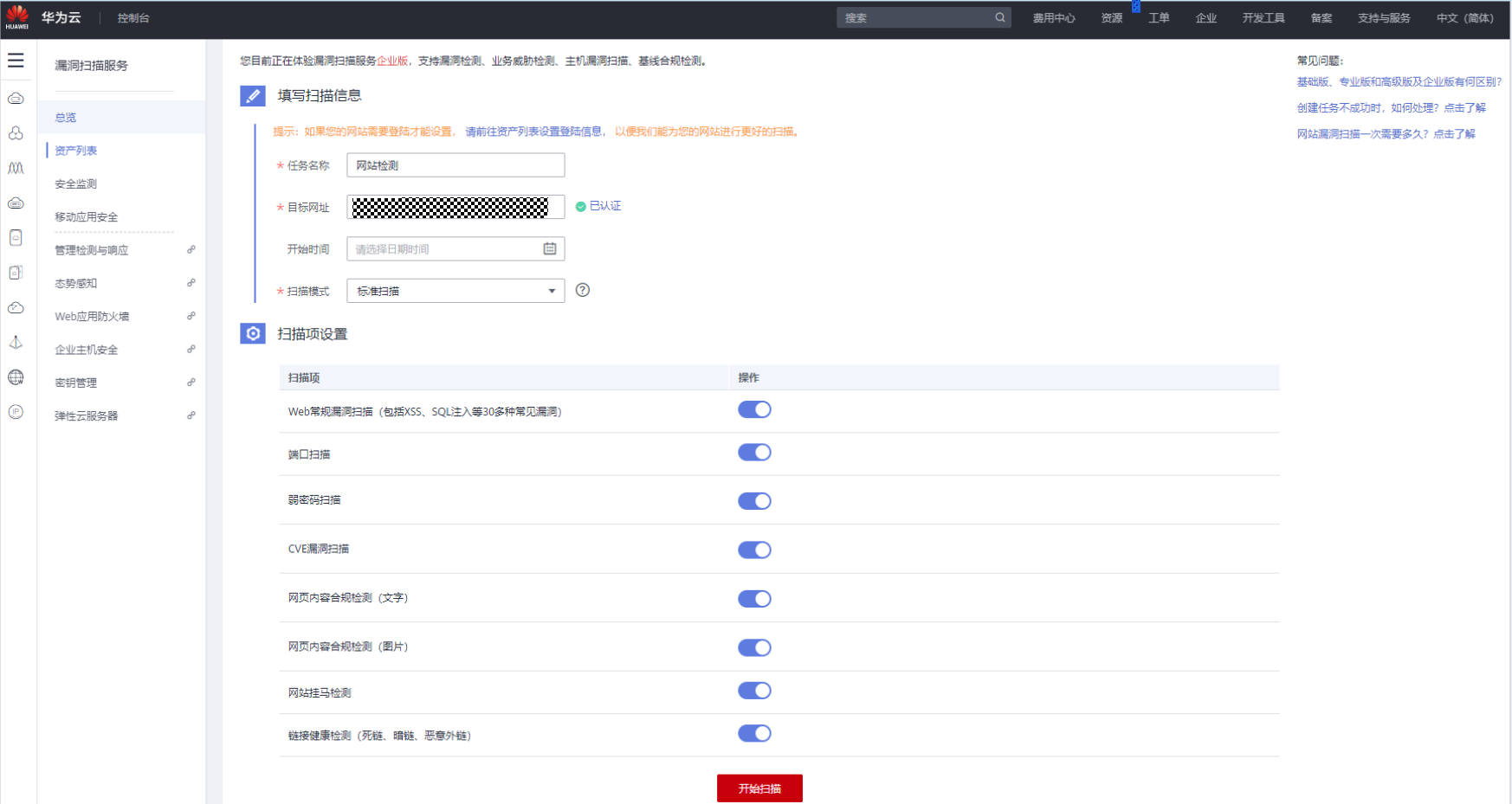Toggle 网页内容合规检测（图片）switch
The width and height of the screenshot is (1512, 804).
coord(754,648)
